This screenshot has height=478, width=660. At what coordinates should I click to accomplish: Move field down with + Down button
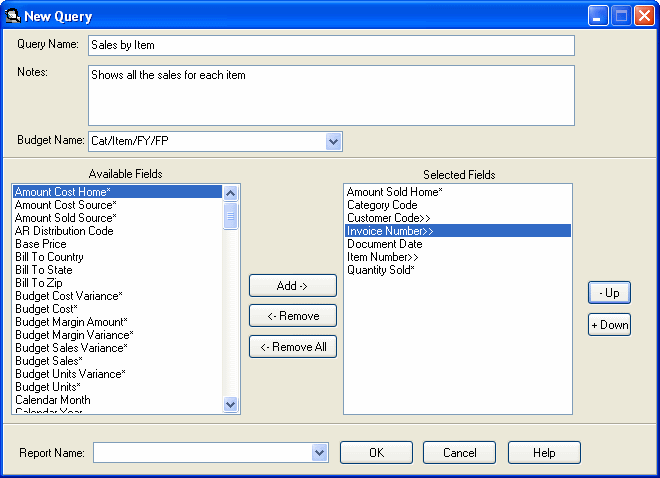[x=609, y=325]
